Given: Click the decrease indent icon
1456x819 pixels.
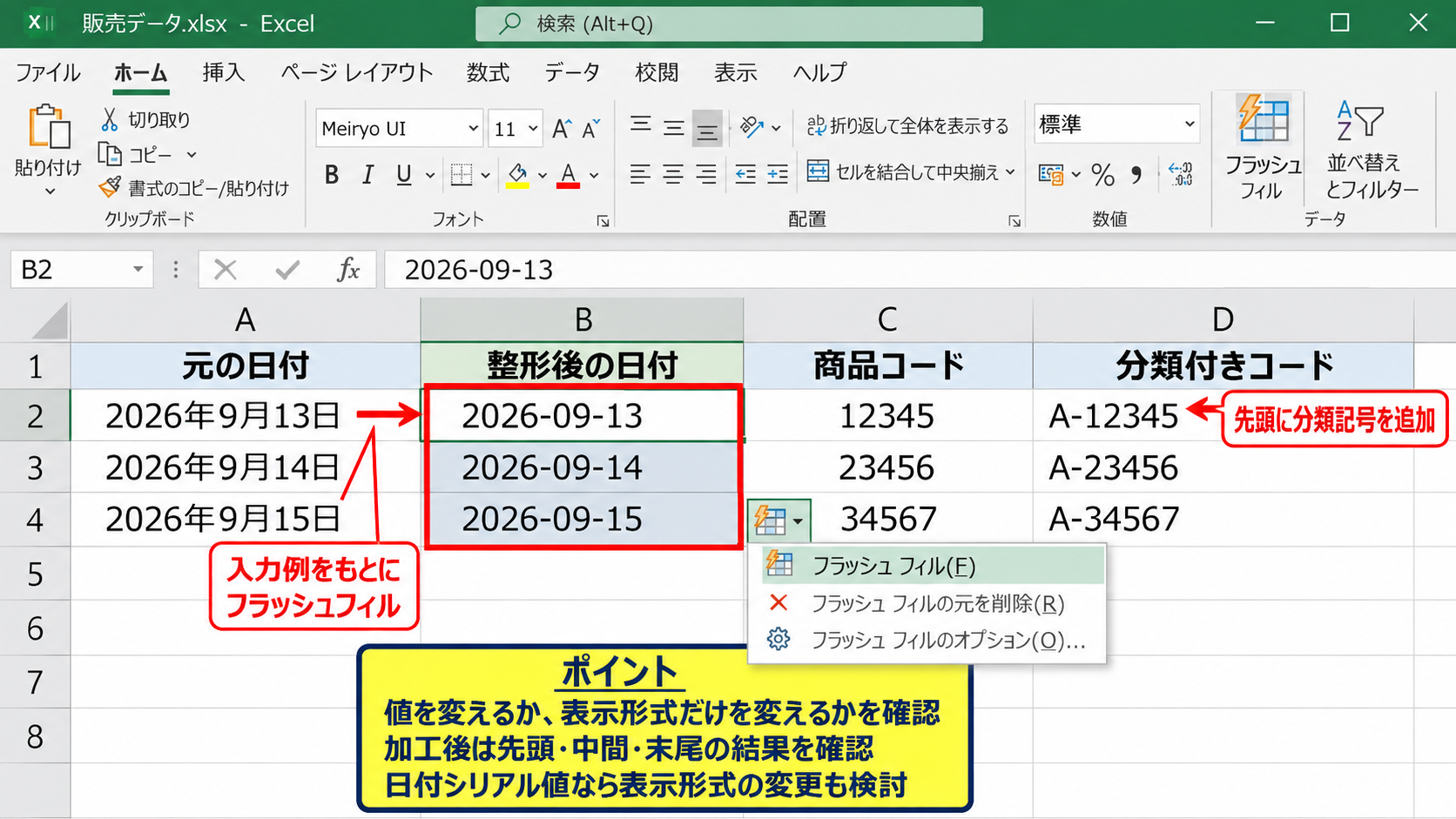Looking at the screenshot, I should 745,174.
